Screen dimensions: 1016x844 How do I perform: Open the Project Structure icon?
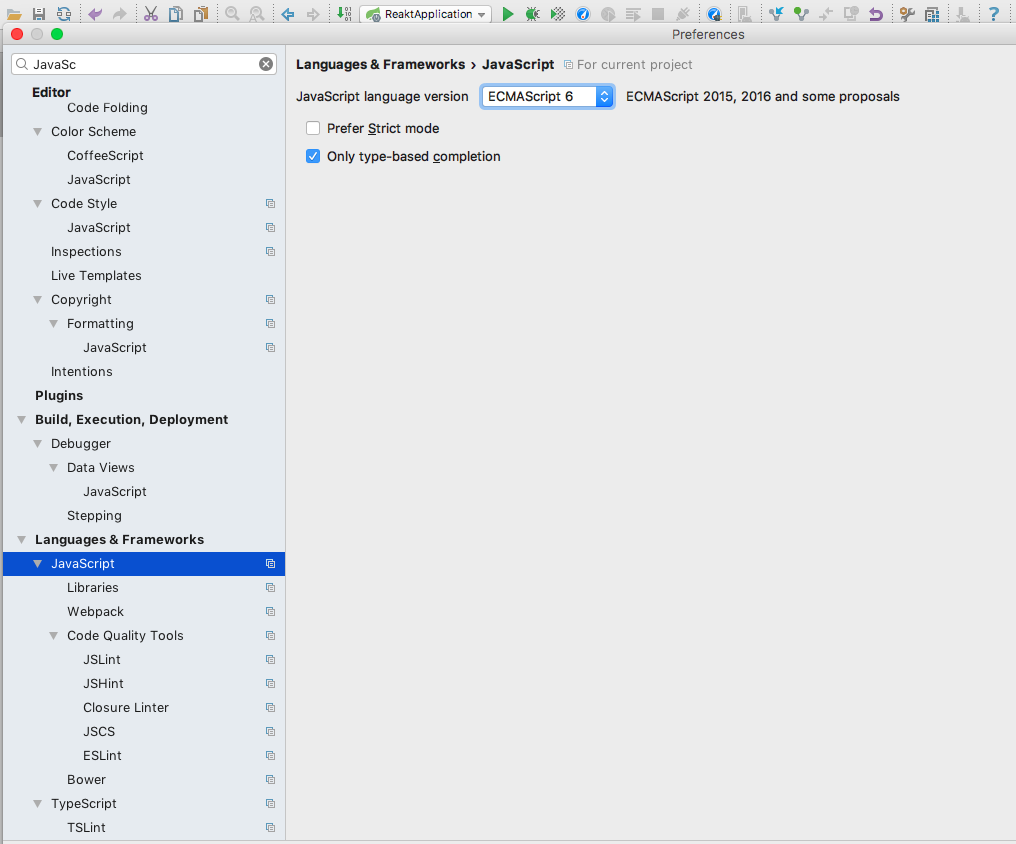[x=932, y=14]
